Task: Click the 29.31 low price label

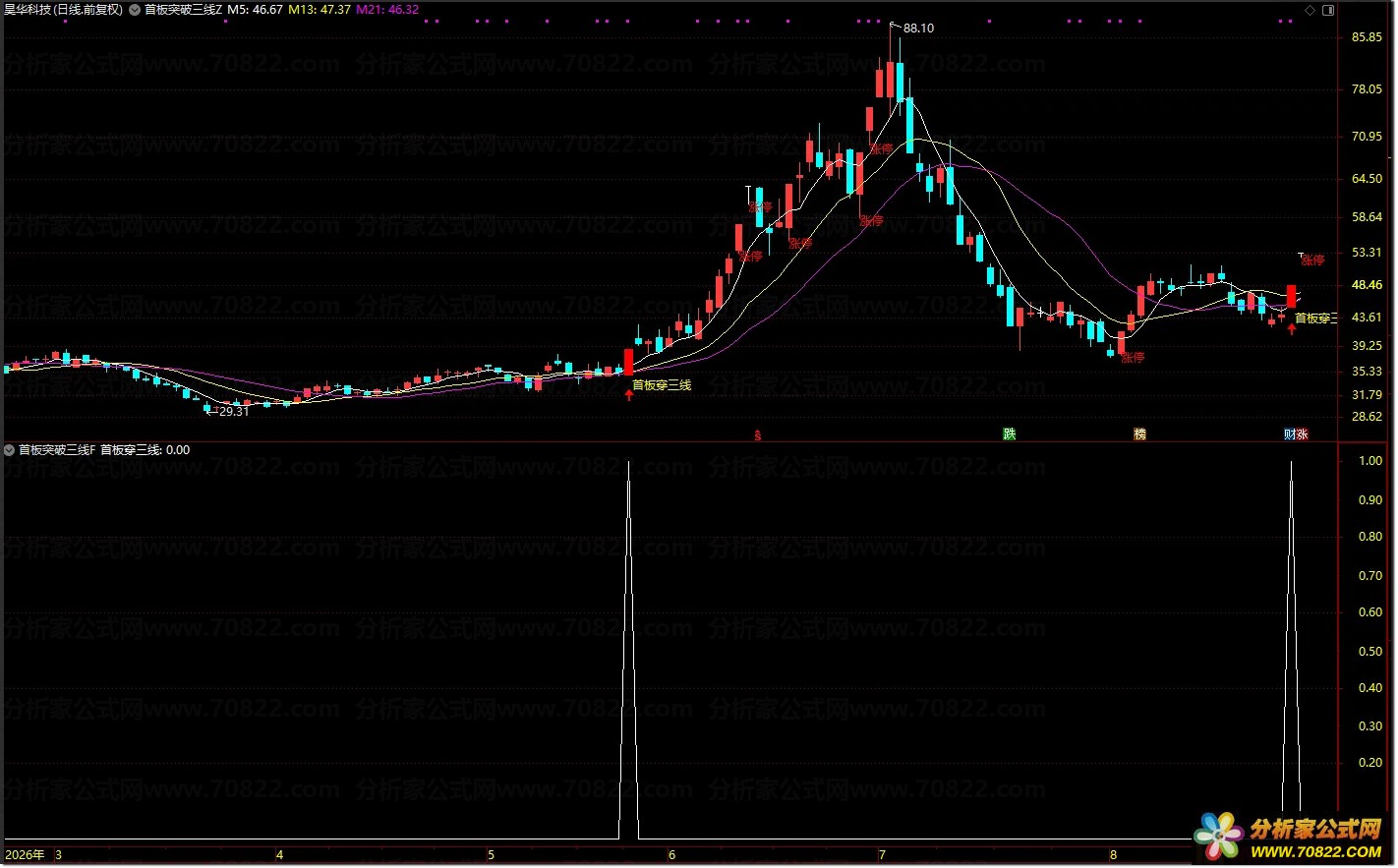Action: click(234, 412)
